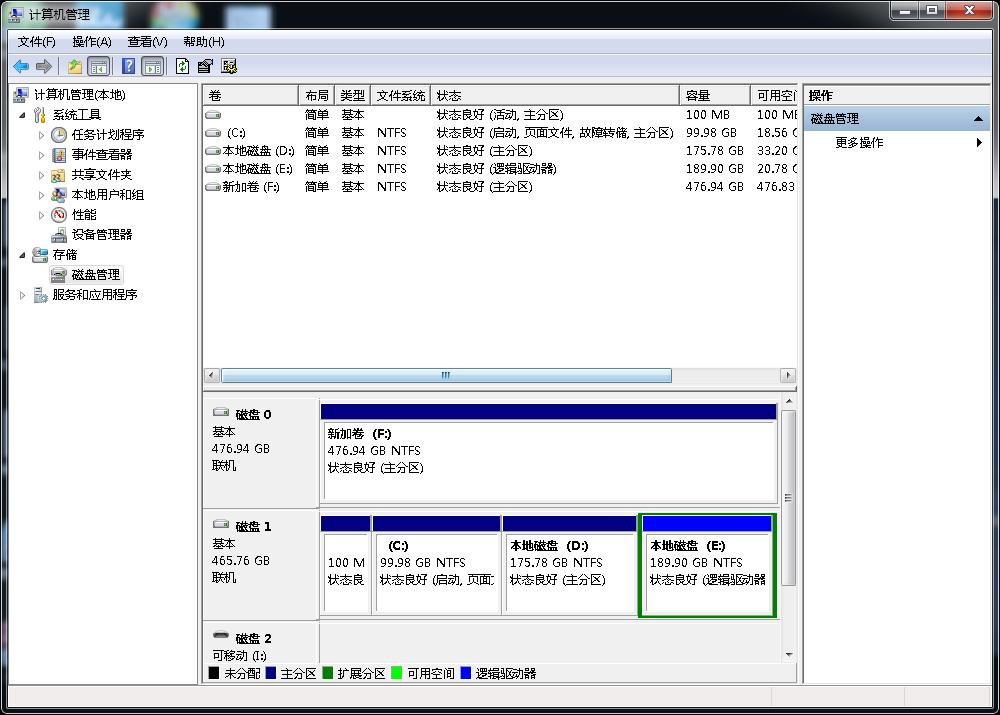Toggle the Show/Hide Console Tree button
Viewport: 1000px width, 715px height.
coord(99,66)
